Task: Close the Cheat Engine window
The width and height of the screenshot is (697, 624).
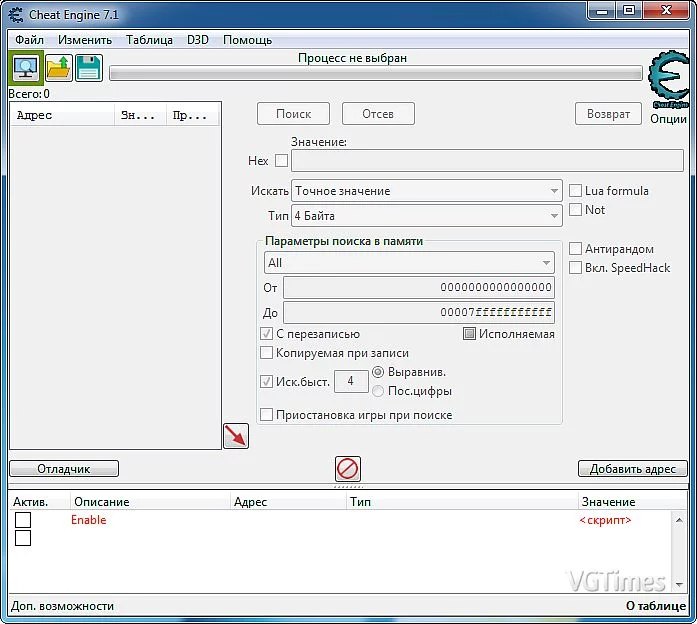Action: [666, 11]
